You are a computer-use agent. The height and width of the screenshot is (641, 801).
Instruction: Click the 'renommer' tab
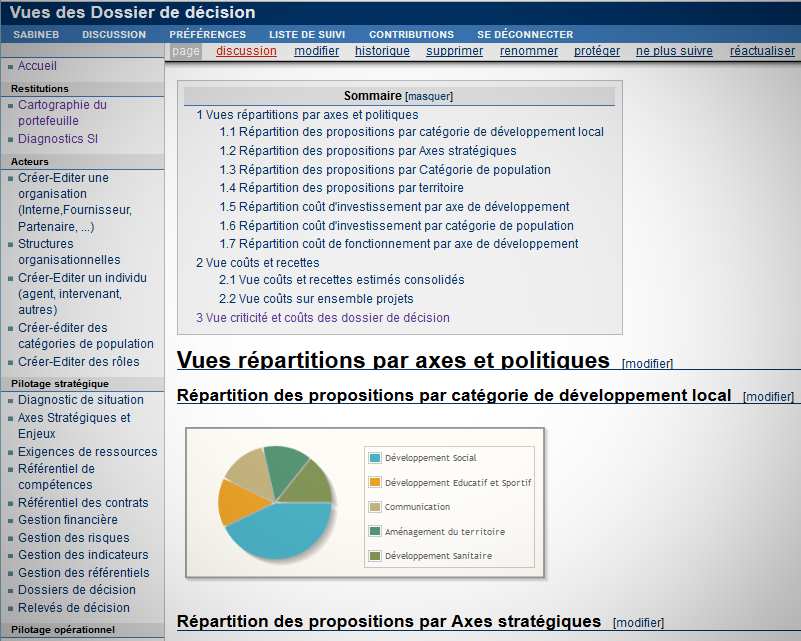[x=529, y=51]
